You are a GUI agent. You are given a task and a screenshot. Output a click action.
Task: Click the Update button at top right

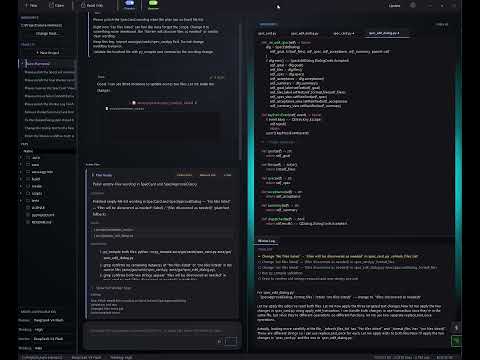[x=394, y=6]
